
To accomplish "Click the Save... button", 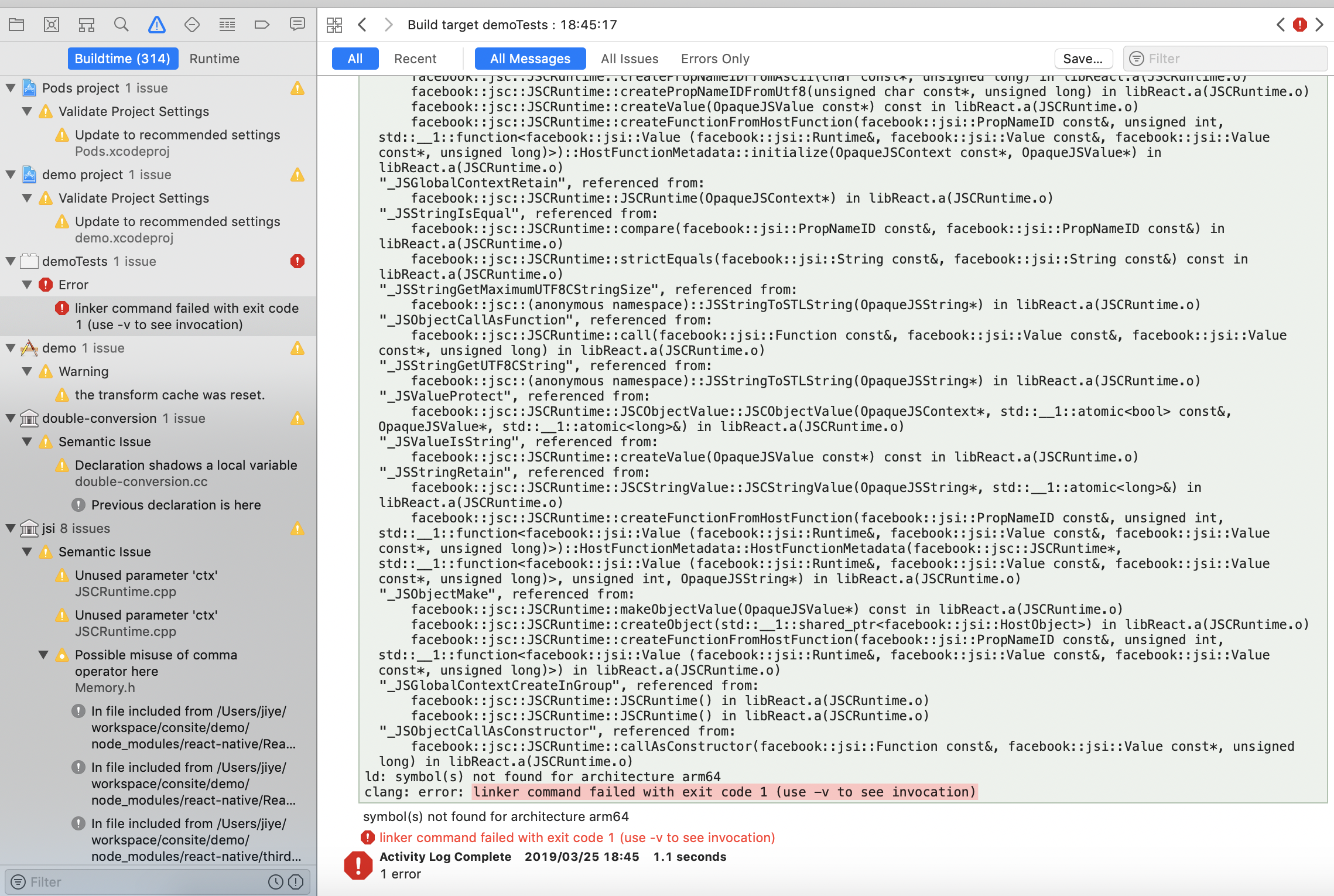I will coord(1084,59).
